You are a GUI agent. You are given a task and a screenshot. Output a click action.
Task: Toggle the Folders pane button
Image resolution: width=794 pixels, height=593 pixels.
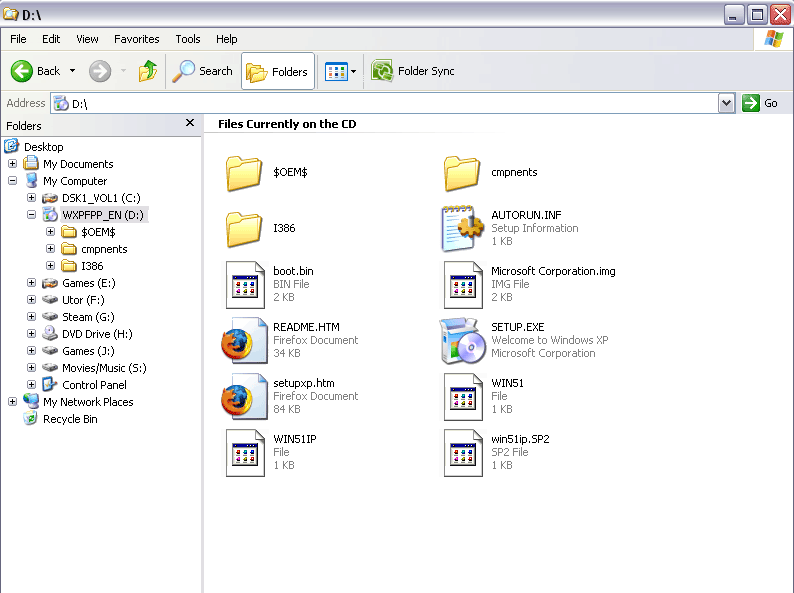click(x=277, y=71)
